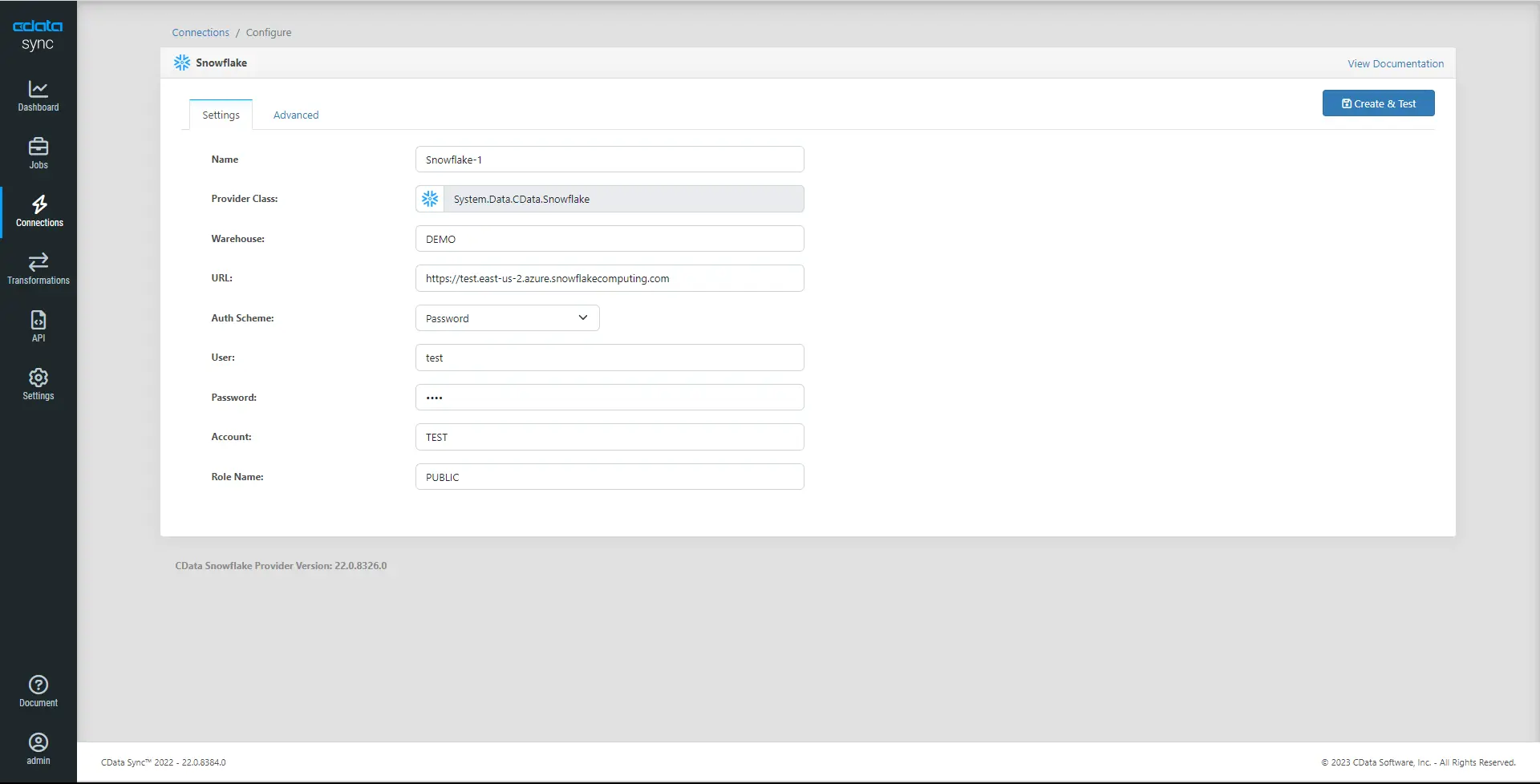This screenshot has width=1540, height=784.
Task: Switch to the Advanced tab
Action: click(x=296, y=115)
